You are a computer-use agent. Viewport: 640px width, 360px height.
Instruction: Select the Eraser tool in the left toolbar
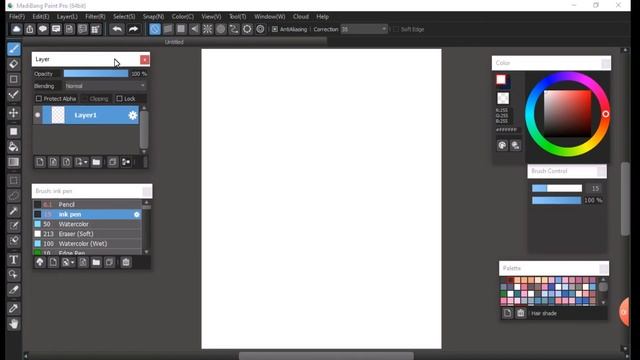point(13,64)
